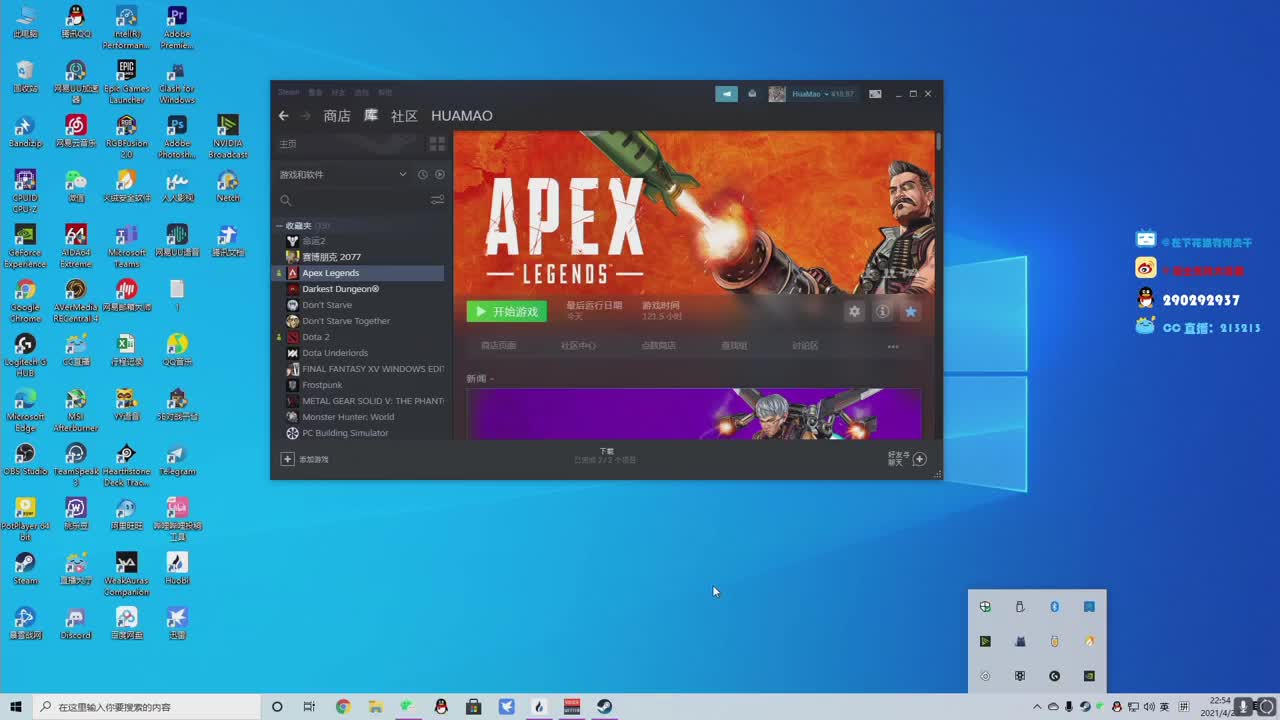This screenshot has height=720, width=1280.
Task: Open the volume speaker tray icon
Action: pos(1149,707)
